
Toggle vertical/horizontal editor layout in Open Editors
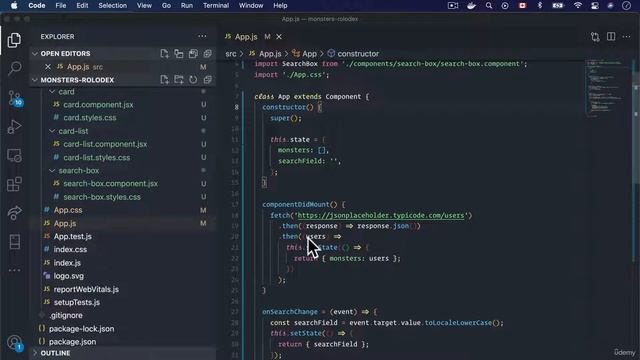[179, 53]
